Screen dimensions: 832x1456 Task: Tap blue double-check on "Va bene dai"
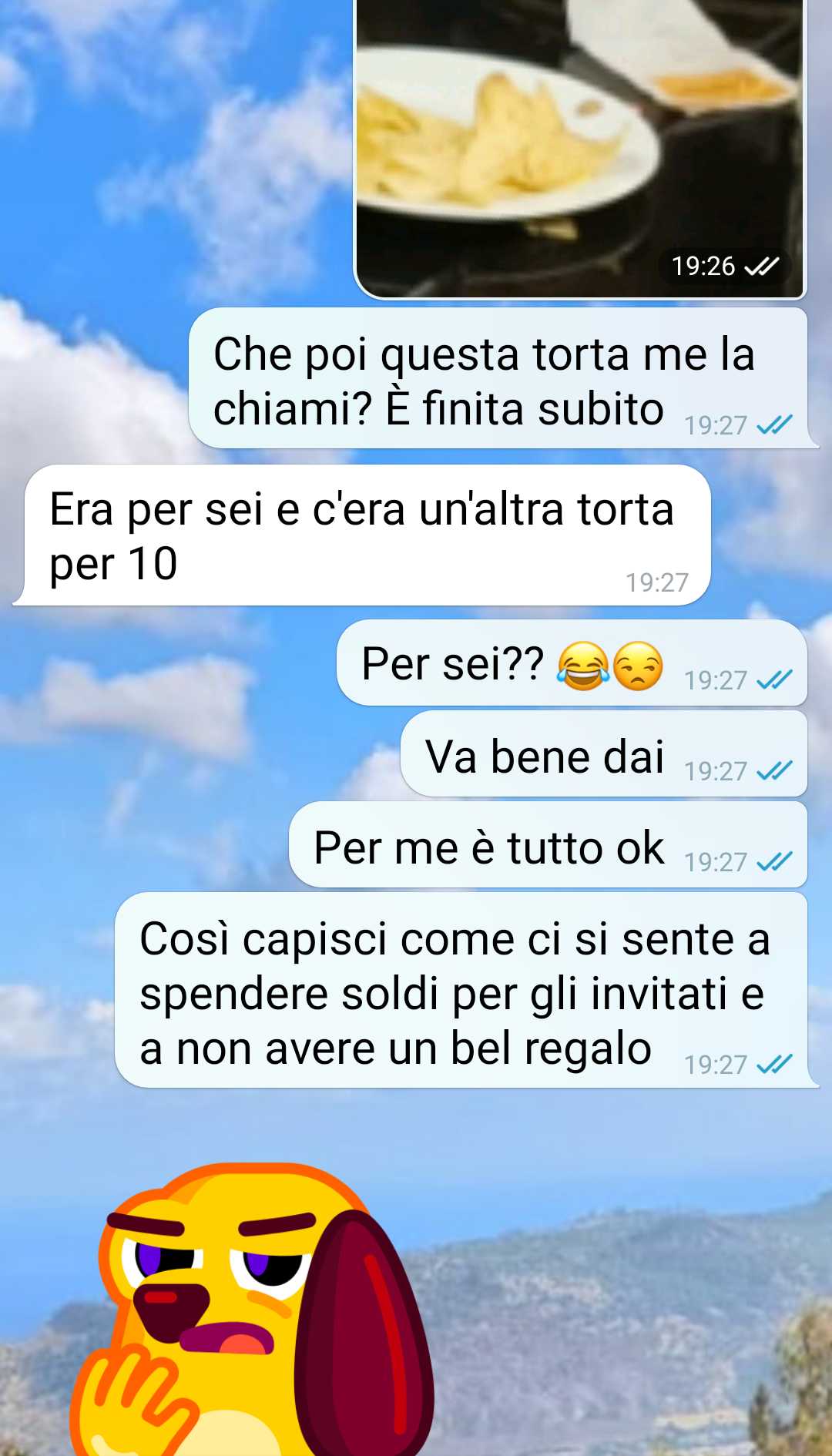tap(774, 770)
